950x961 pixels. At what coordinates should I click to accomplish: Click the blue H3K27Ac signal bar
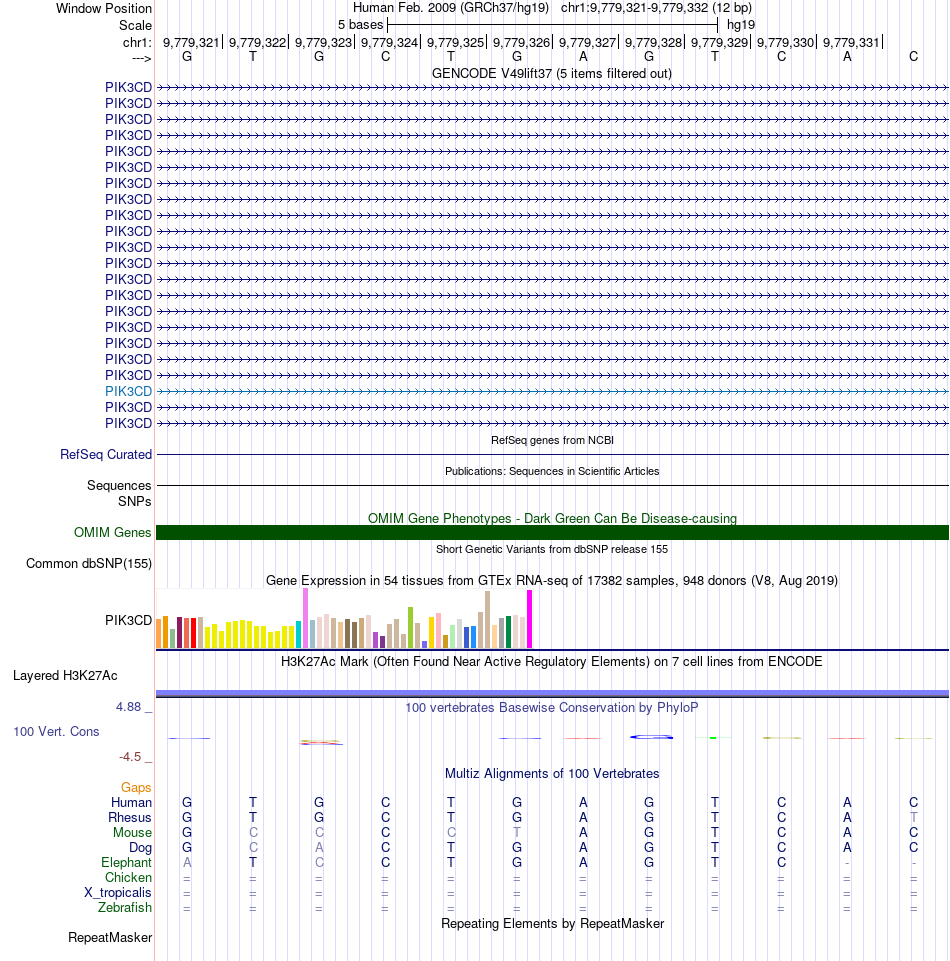pyautogui.click(x=552, y=693)
